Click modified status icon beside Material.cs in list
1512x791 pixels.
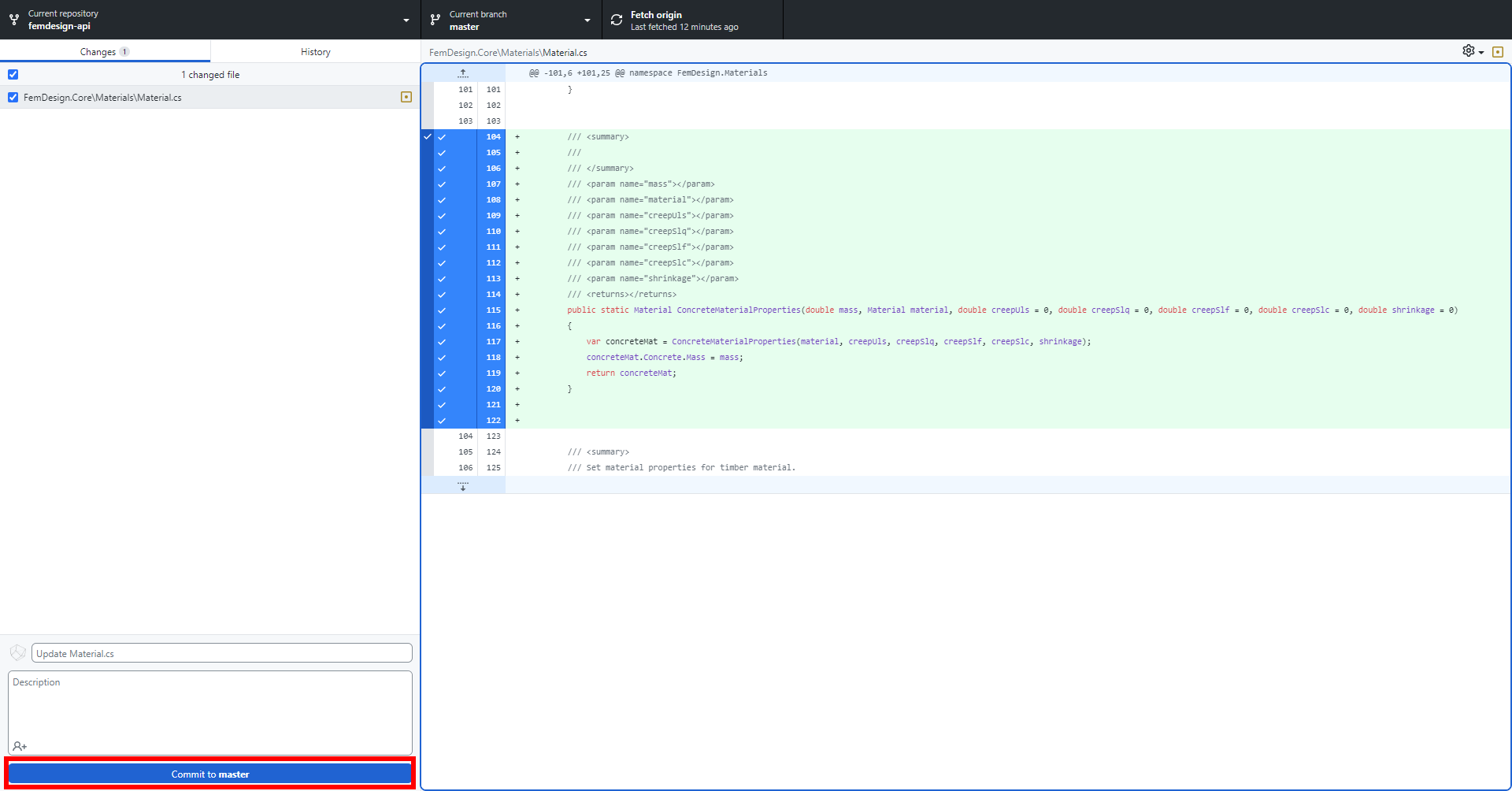[x=406, y=97]
